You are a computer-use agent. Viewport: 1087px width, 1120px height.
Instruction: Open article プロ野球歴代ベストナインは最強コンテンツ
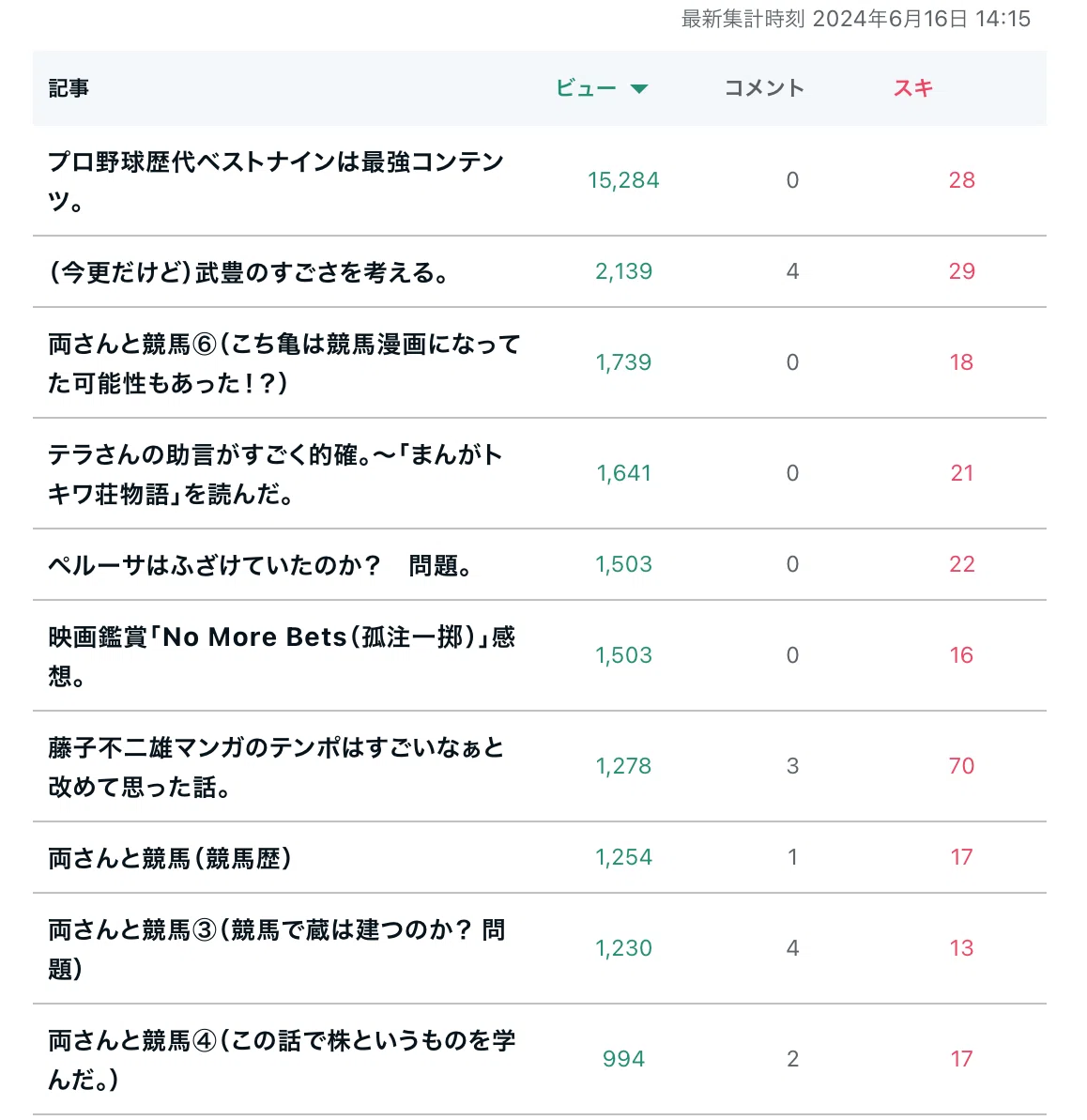[x=276, y=181]
